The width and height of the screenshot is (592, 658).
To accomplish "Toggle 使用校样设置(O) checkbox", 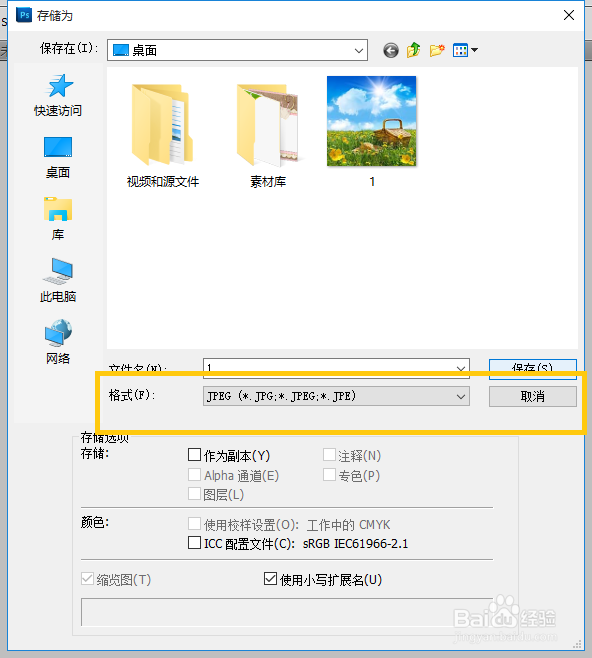I will pyautogui.click(x=194, y=524).
